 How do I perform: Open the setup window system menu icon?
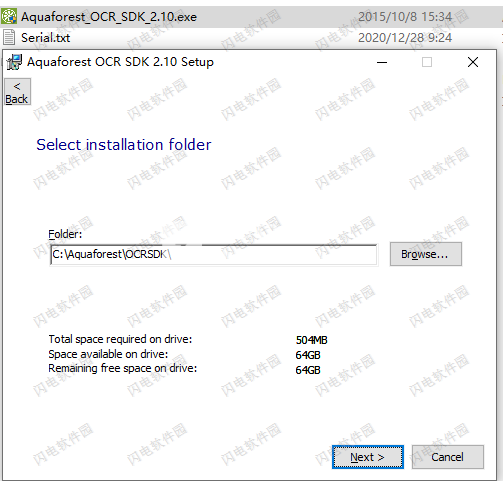point(14,62)
